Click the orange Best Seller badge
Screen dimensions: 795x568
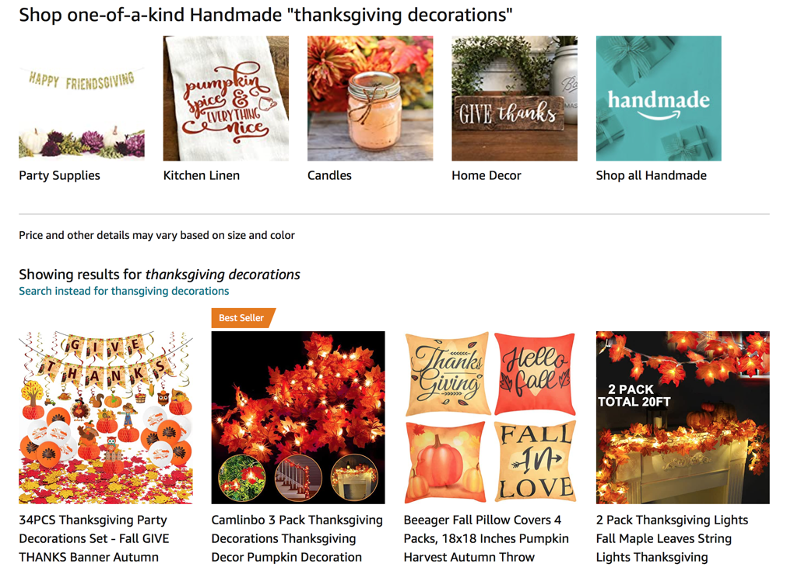click(242, 318)
